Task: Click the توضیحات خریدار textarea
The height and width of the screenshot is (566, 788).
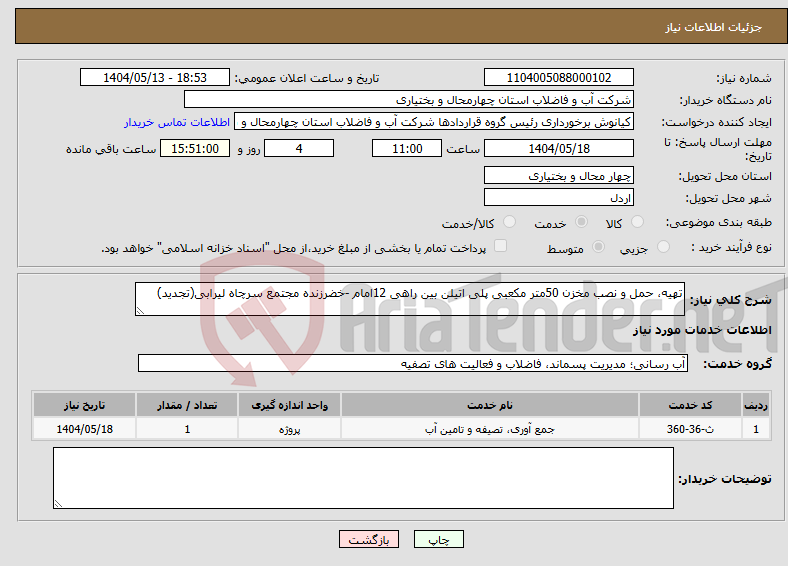Action: click(x=363, y=478)
